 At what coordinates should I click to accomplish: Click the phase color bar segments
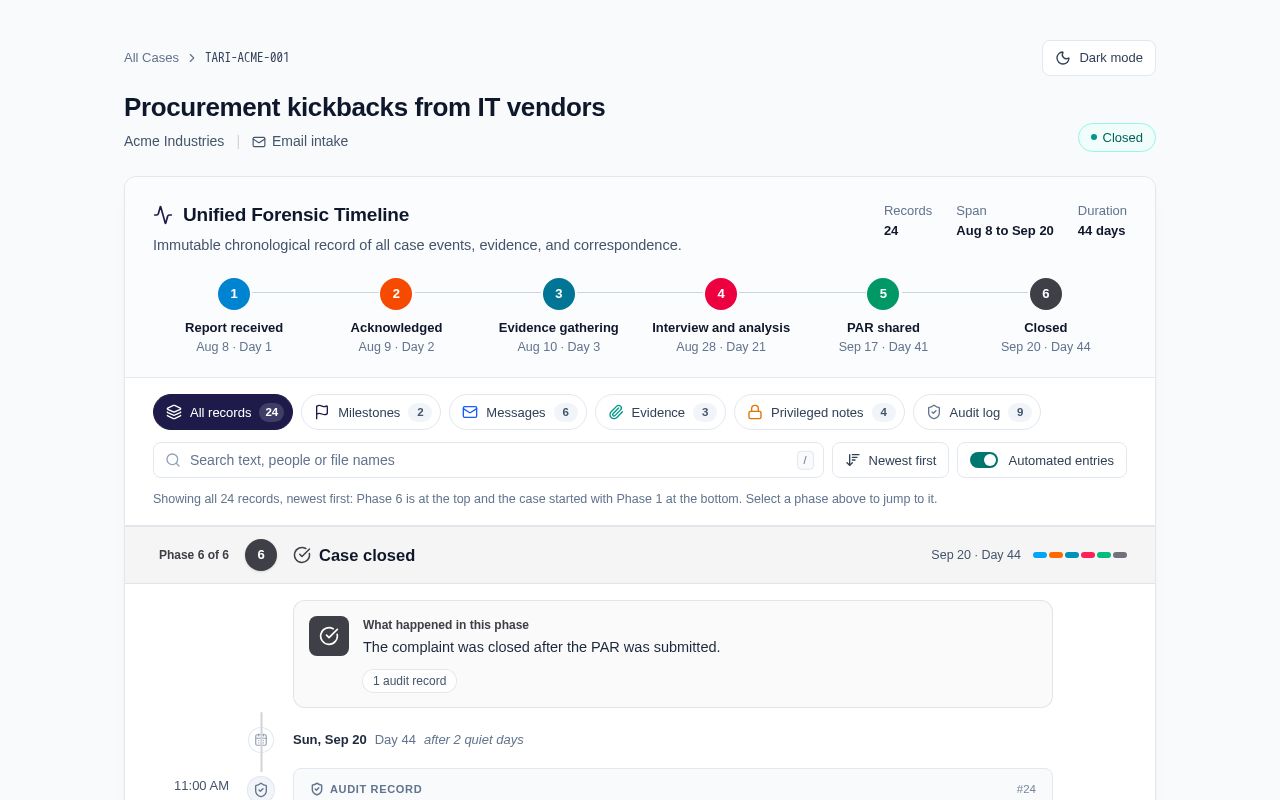point(1080,555)
